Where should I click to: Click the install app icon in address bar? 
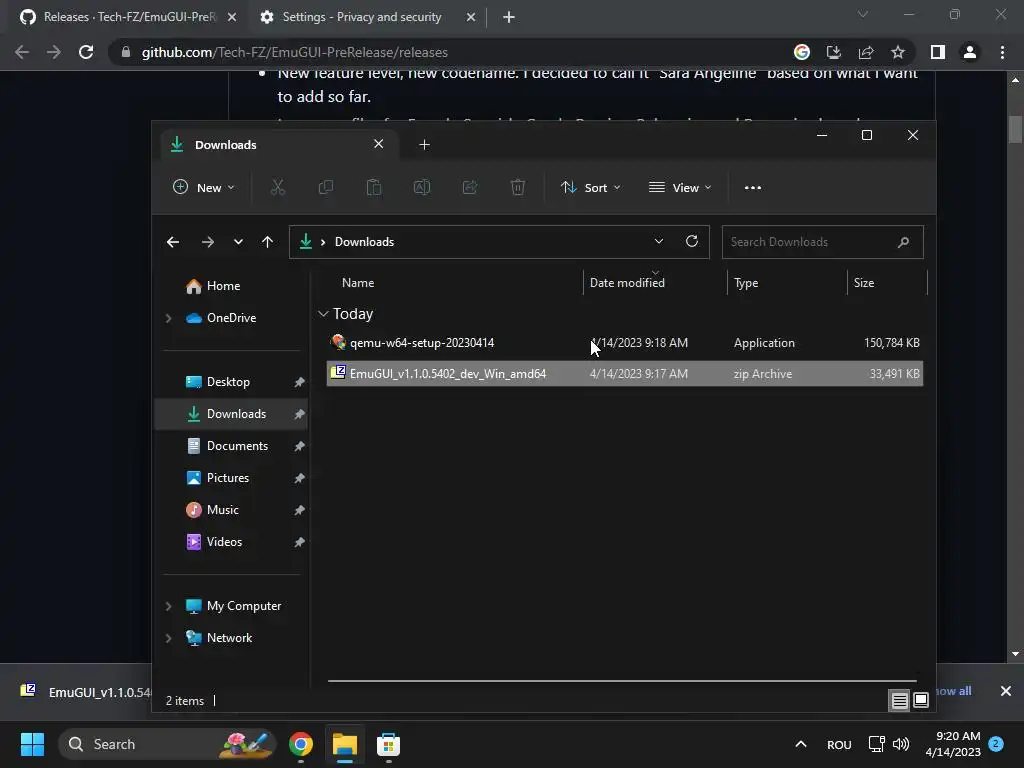(x=833, y=52)
